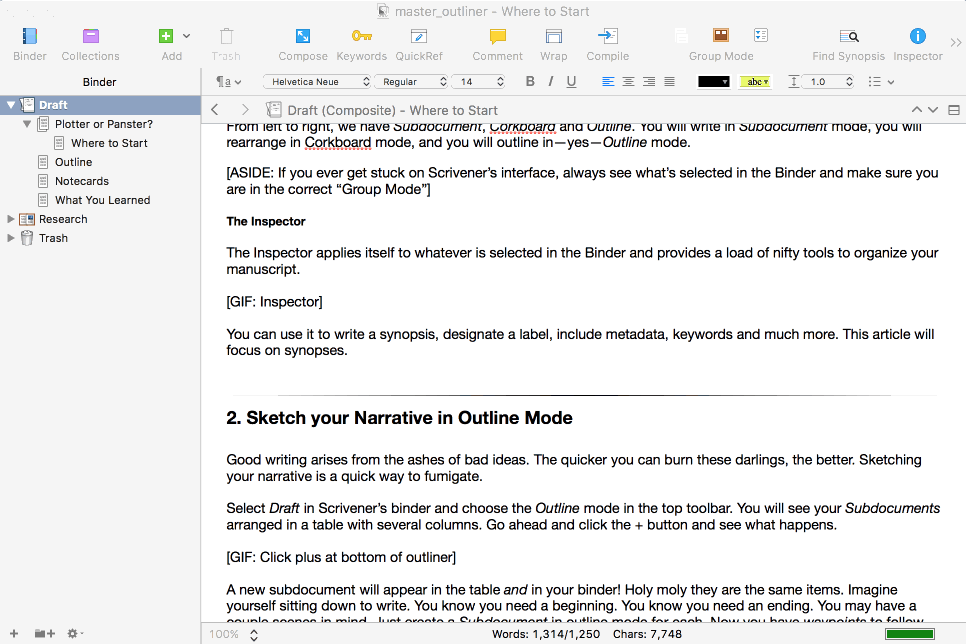
Task: Click the green target progress bar
Action: point(909,634)
